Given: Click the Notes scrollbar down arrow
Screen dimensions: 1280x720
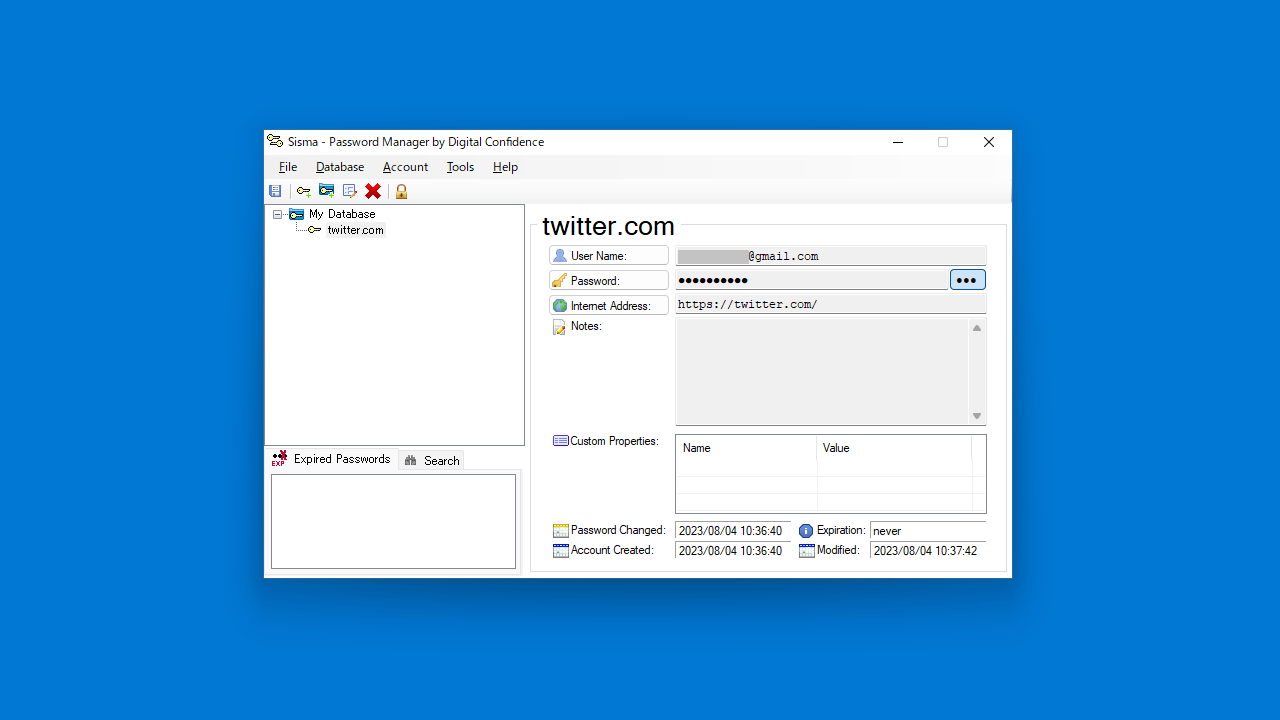Looking at the screenshot, I should coord(977,416).
